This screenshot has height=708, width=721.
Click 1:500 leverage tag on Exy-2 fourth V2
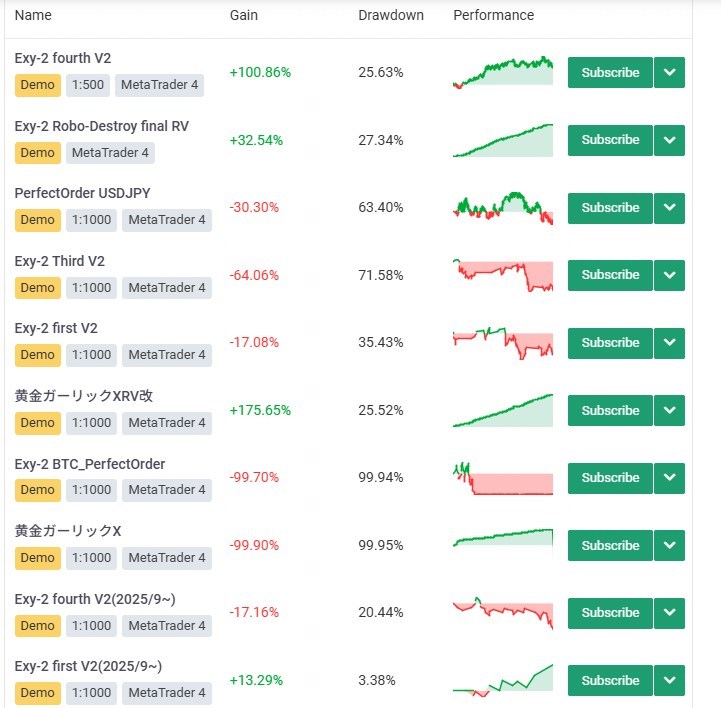[88, 85]
